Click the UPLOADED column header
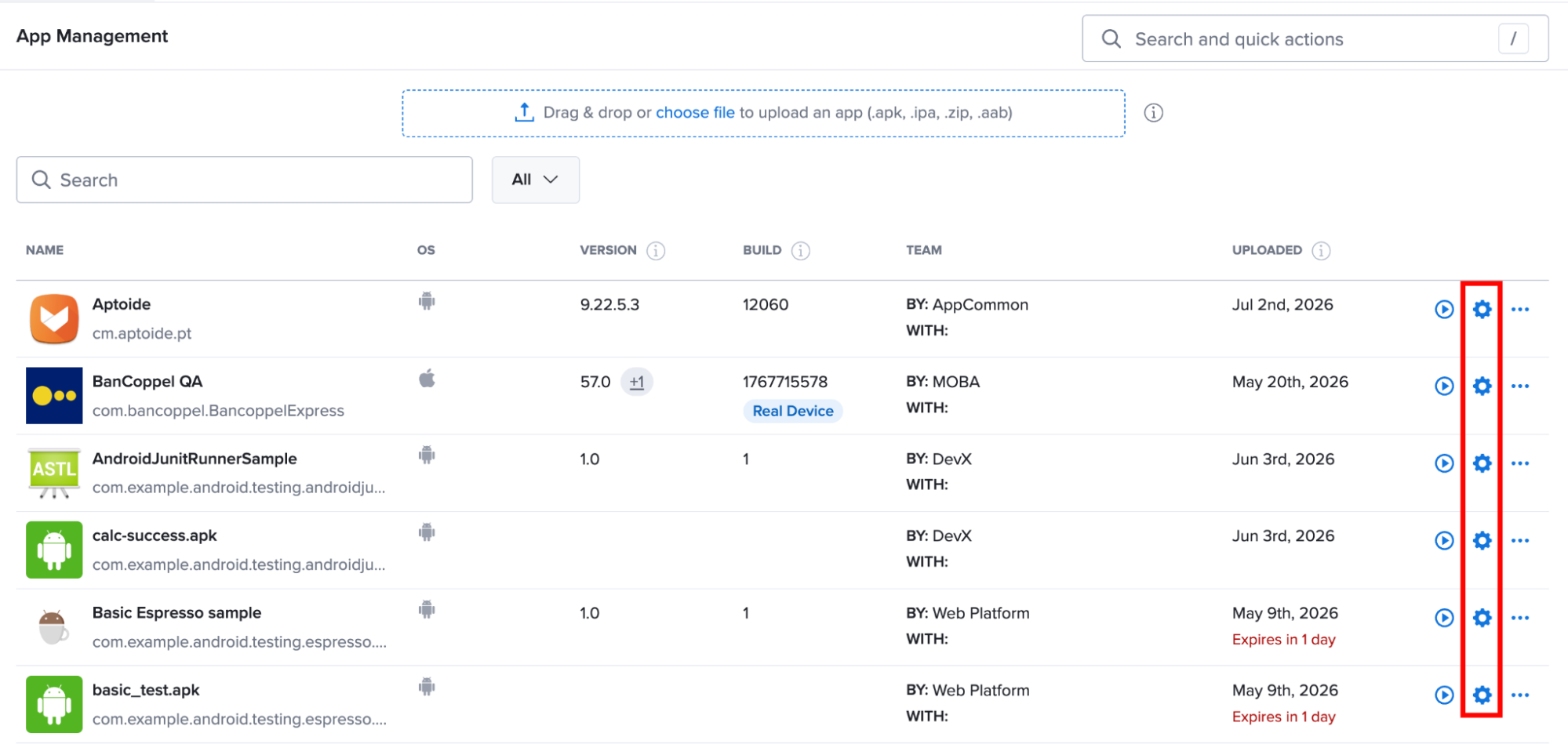1568x744 pixels. click(x=1267, y=250)
